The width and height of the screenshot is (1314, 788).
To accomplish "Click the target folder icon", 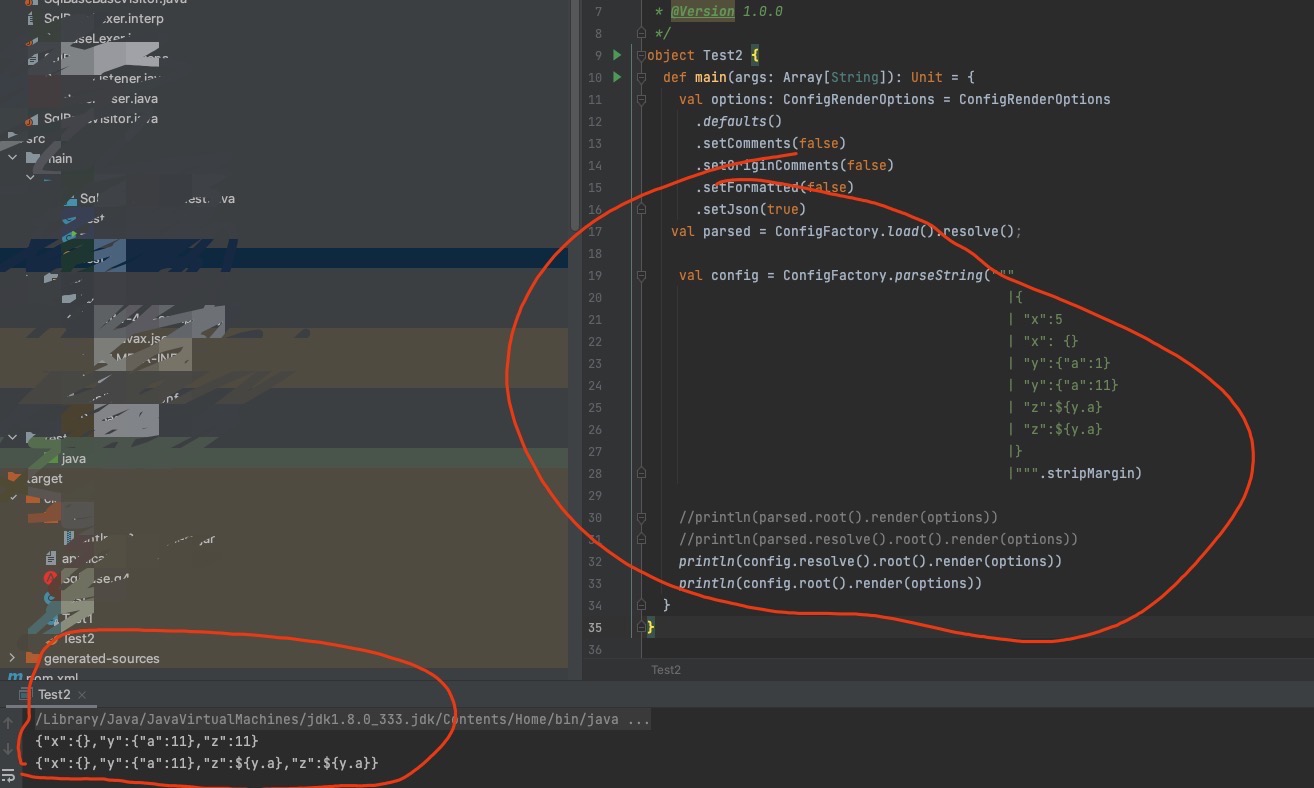I will [13, 478].
